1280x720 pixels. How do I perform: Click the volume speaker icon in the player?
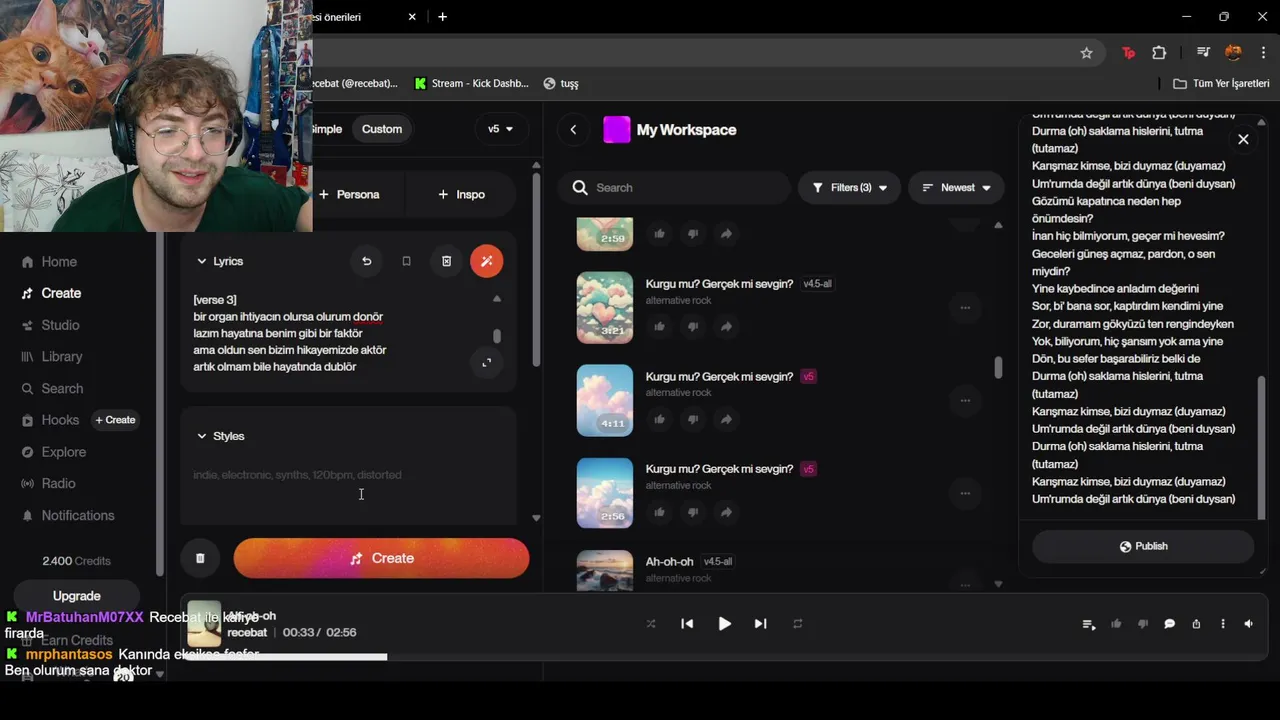1248,624
